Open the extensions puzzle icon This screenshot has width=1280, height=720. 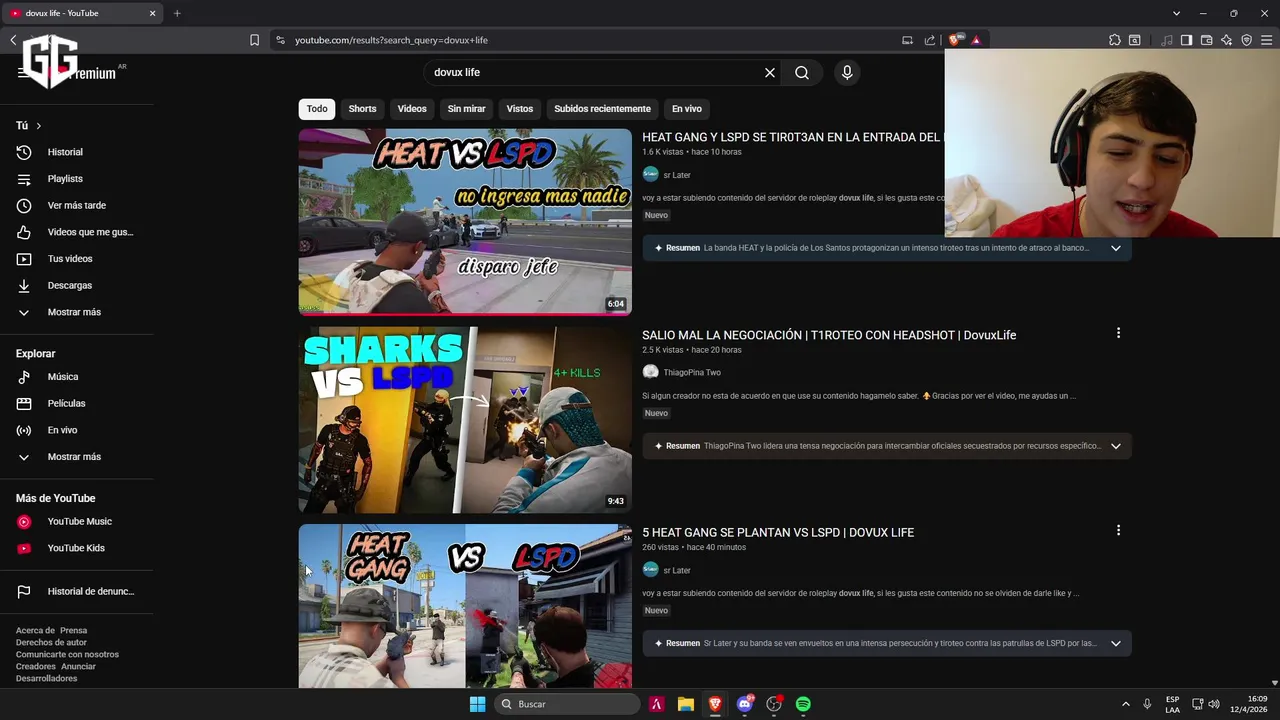click(1115, 40)
